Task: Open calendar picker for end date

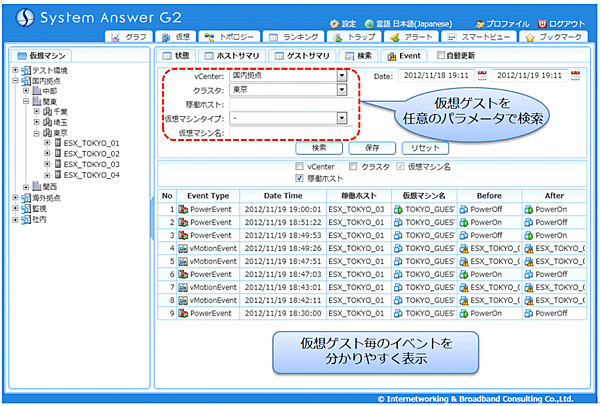Action: coord(575,75)
